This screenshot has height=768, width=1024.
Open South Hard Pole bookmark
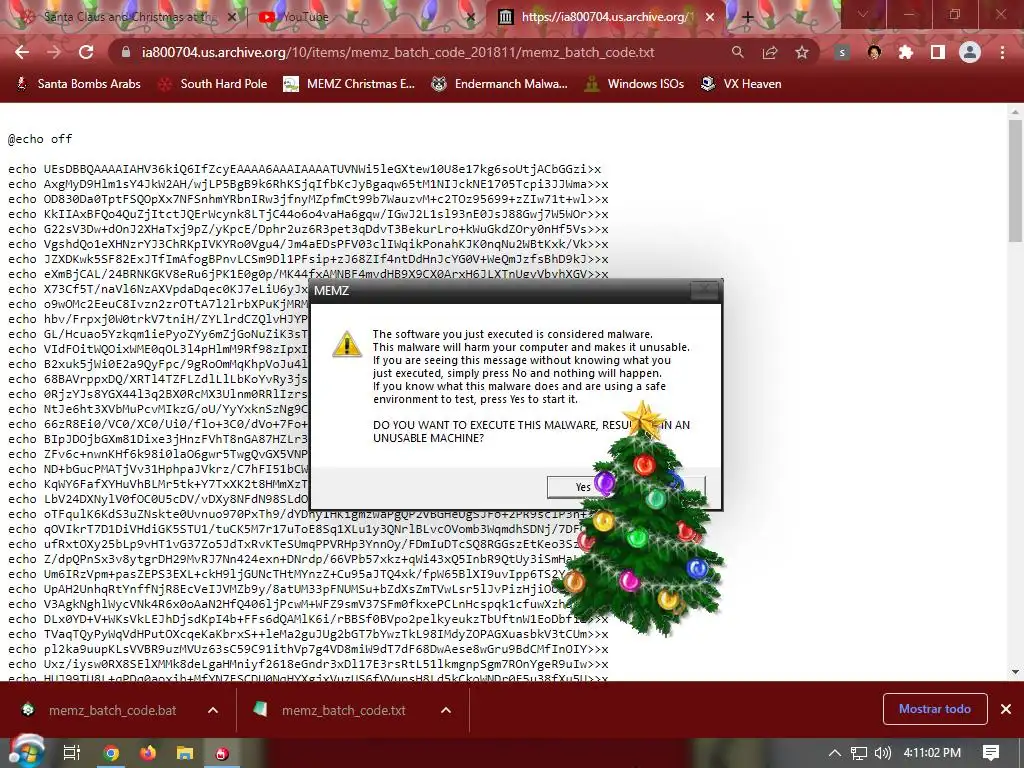pyautogui.click(x=213, y=84)
